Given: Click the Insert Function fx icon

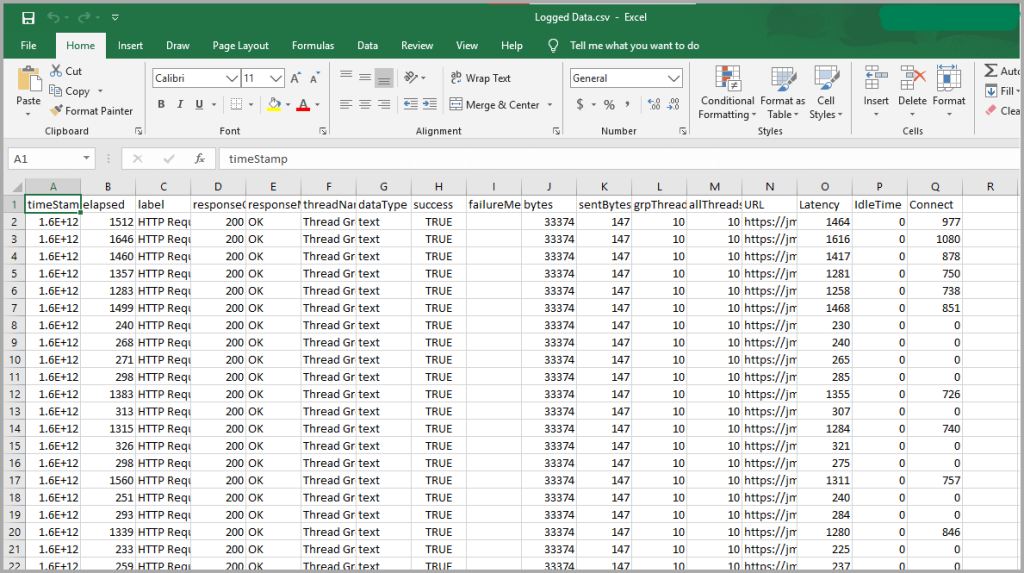Looking at the screenshot, I should click(200, 158).
